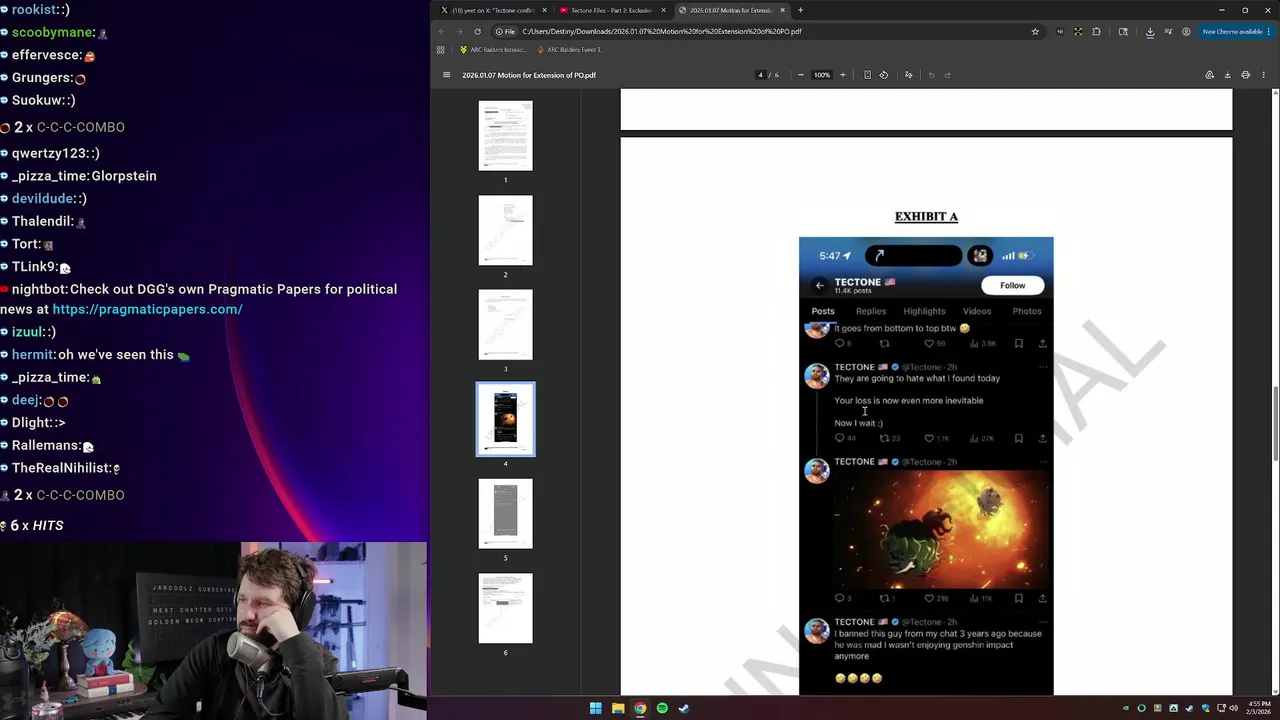Bookmark this page with star icon
Image resolution: width=1280 pixels, height=720 pixels.
point(1035,31)
